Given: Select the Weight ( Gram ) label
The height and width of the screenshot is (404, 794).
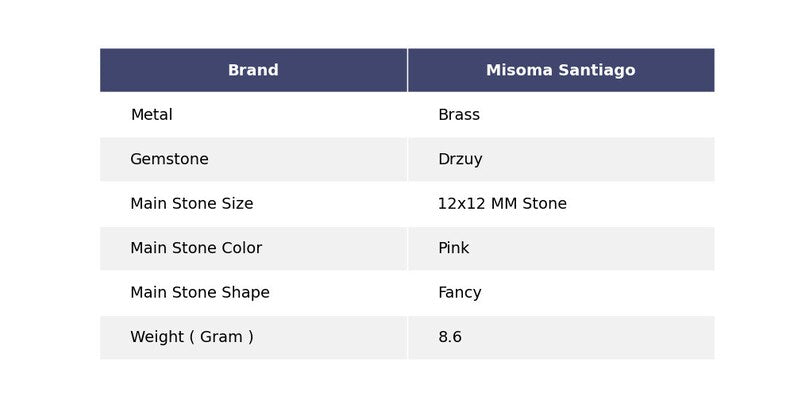Looking at the screenshot, I should (191, 337).
